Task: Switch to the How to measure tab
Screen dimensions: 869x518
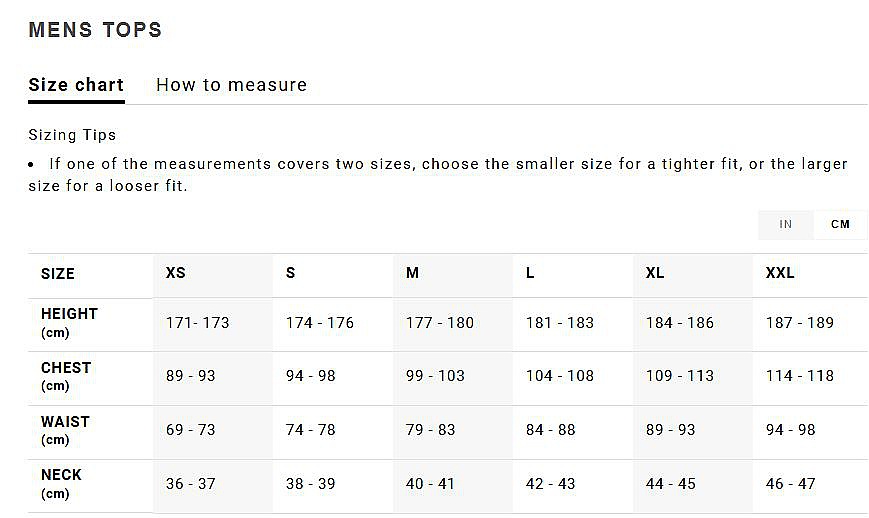Action: 231,85
